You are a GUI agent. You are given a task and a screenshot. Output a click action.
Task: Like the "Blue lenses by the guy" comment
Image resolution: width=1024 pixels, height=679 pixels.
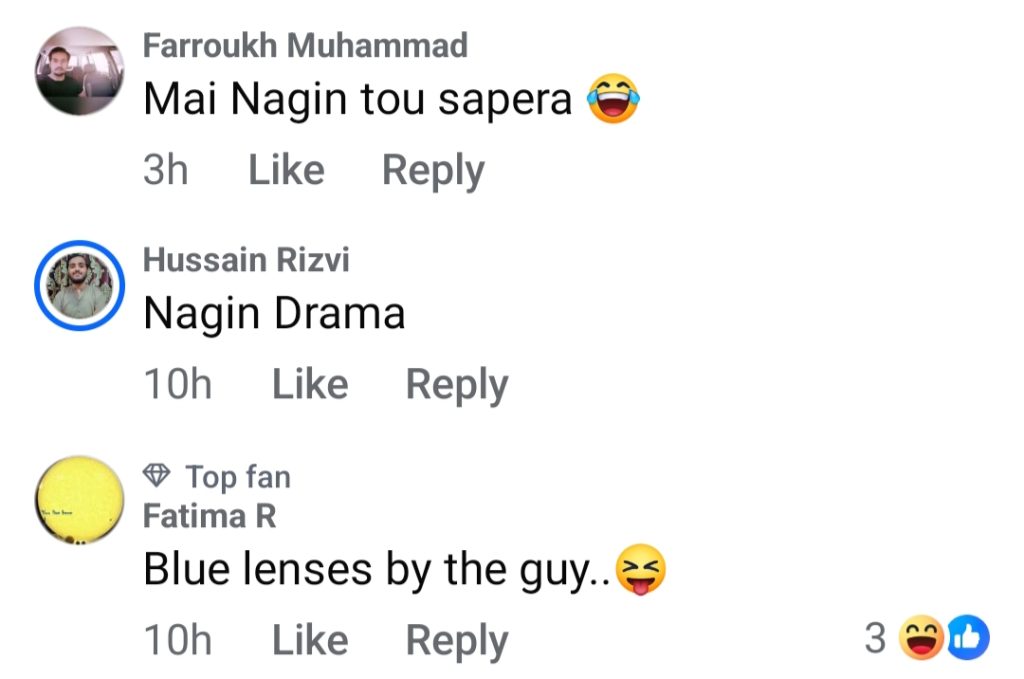click(x=310, y=640)
